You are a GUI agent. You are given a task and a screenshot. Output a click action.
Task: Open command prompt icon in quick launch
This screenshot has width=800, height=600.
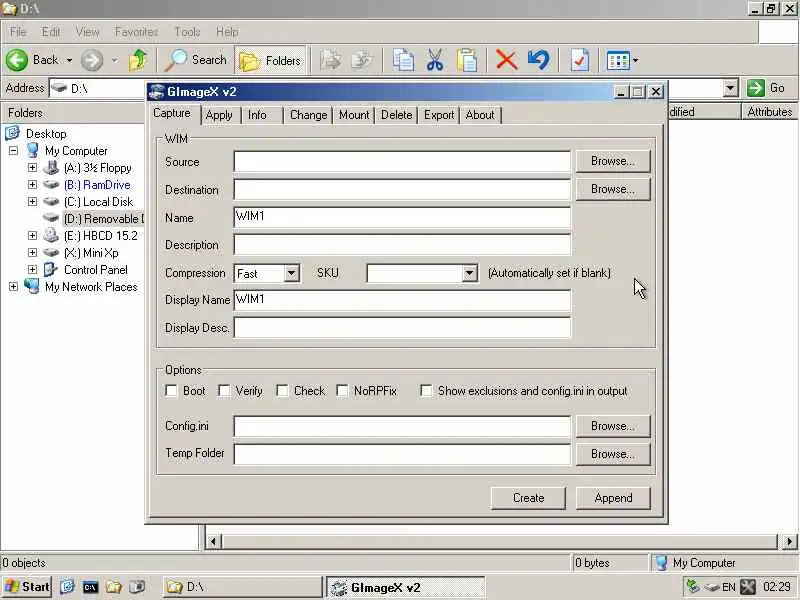(x=90, y=587)
